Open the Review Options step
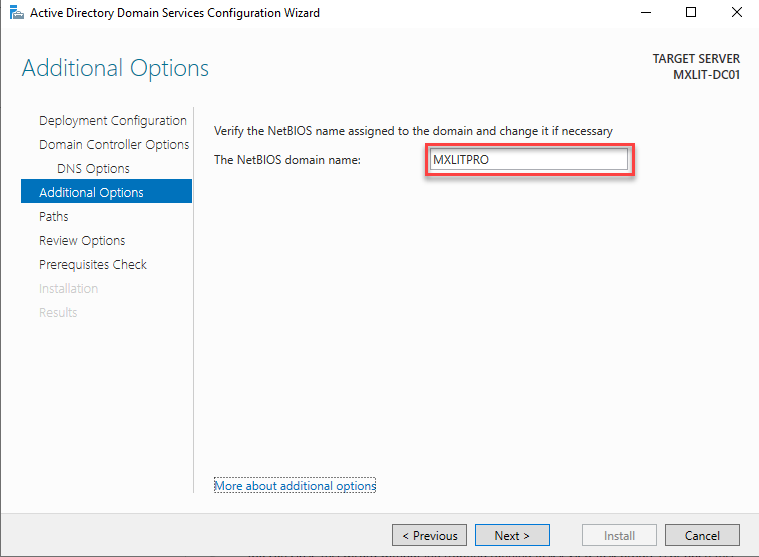 [x=82, y=241]
